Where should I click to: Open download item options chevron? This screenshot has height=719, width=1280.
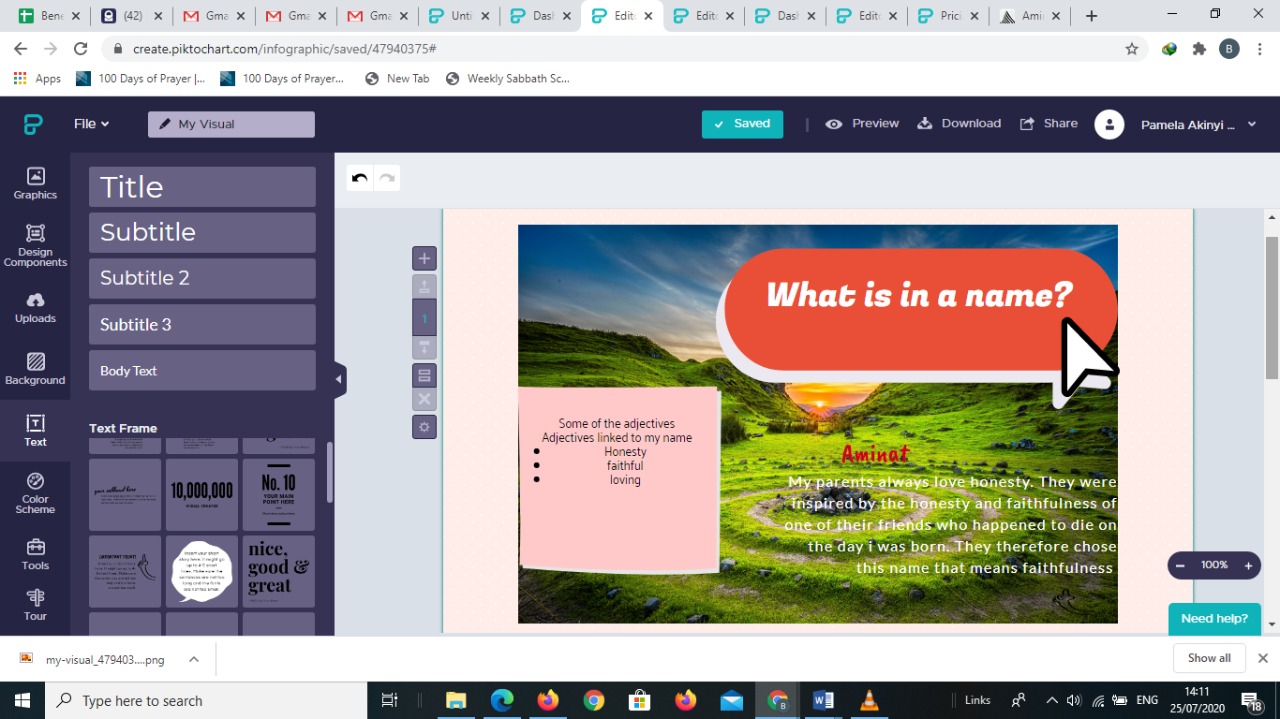[194, 659]
